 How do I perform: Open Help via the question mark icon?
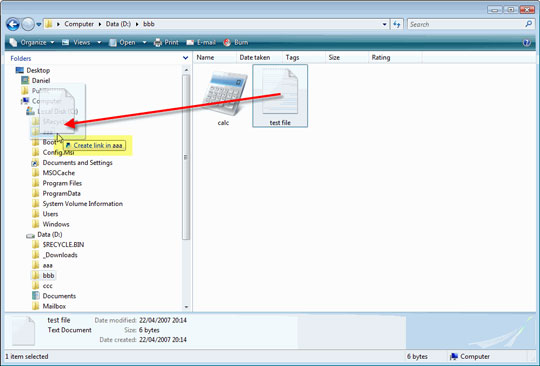point(527,43)
